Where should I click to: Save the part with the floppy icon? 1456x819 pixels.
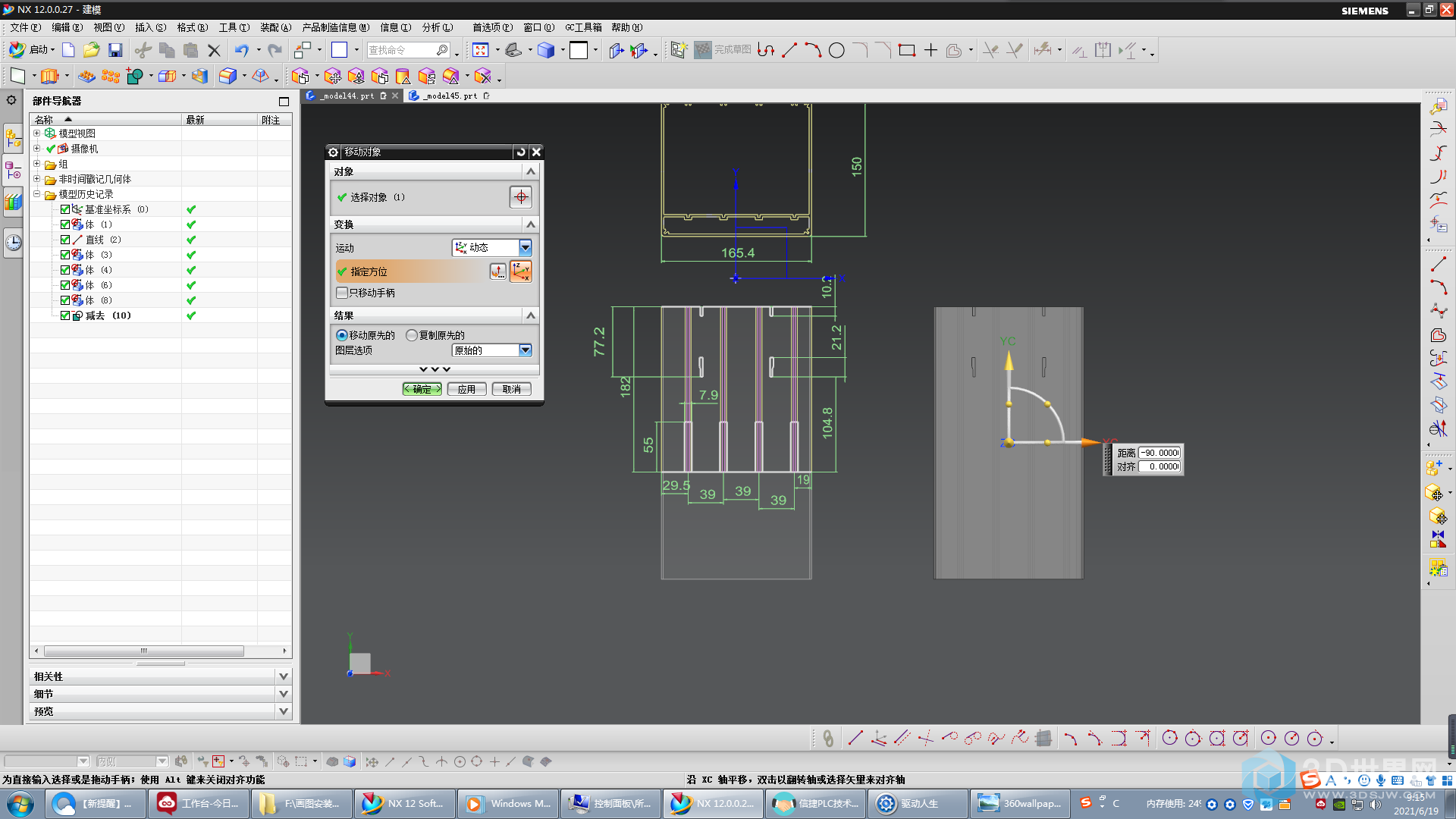tap(115, 50)
